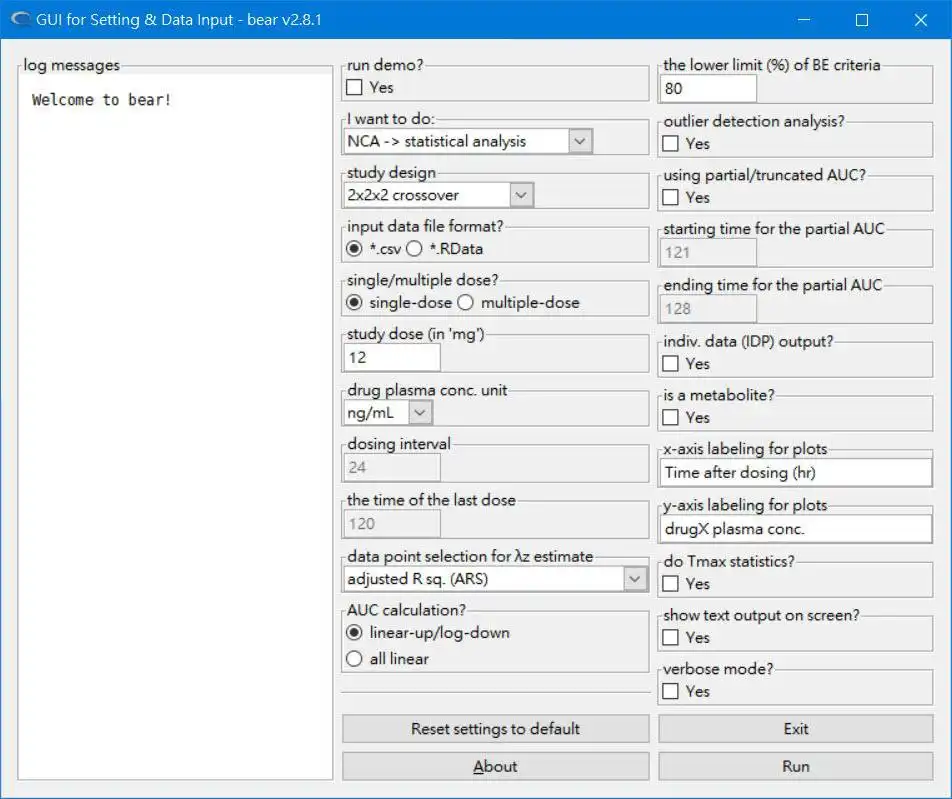Click starting time for partial AUC field
952x799 pixels.
tap(708, 253)
